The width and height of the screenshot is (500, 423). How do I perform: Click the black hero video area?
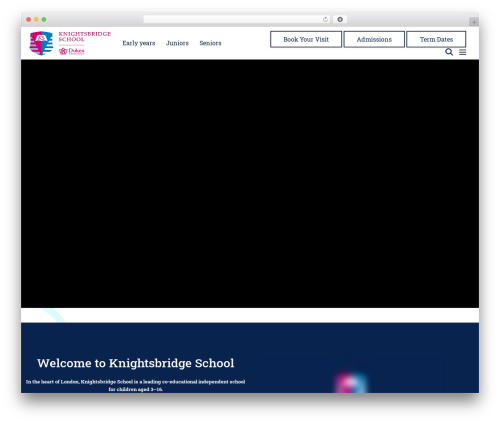coord(250,184)
